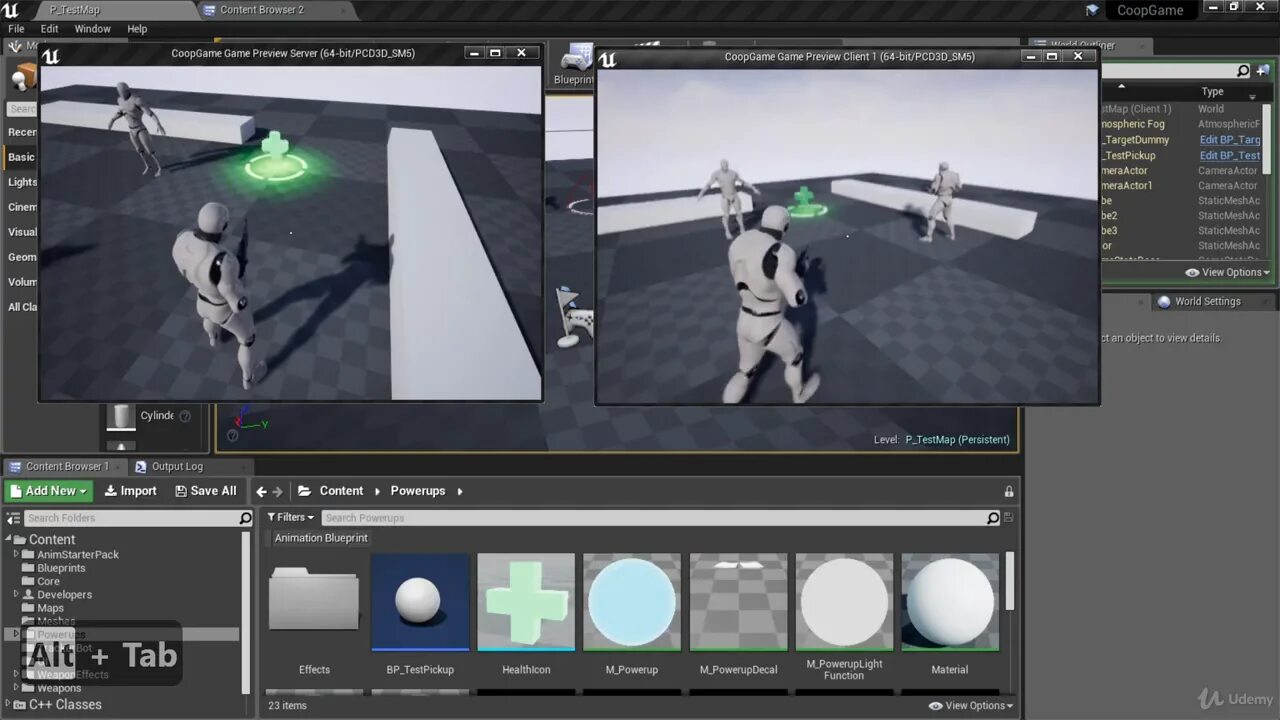
Task: Click the magnifier icon in Search Powerups
Action: 993,518
